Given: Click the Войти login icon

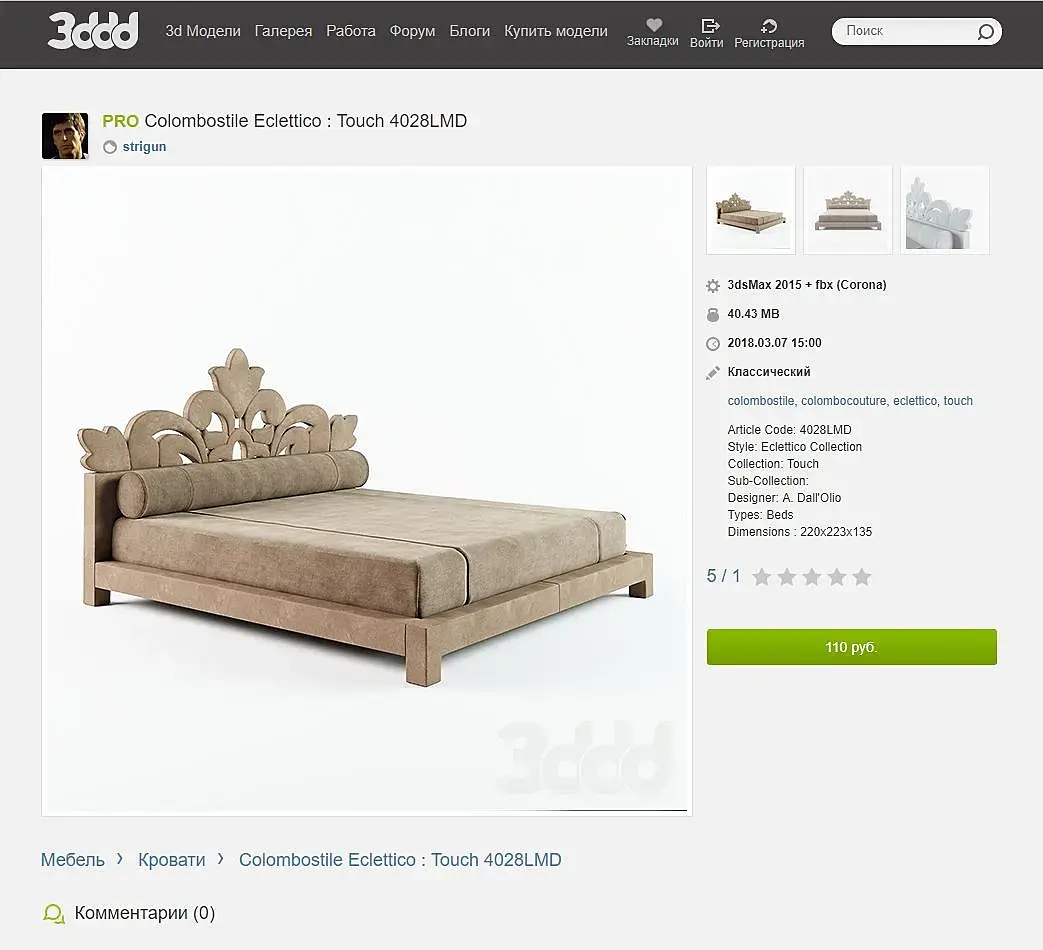Looking at the screenshot, I should 710,25.
